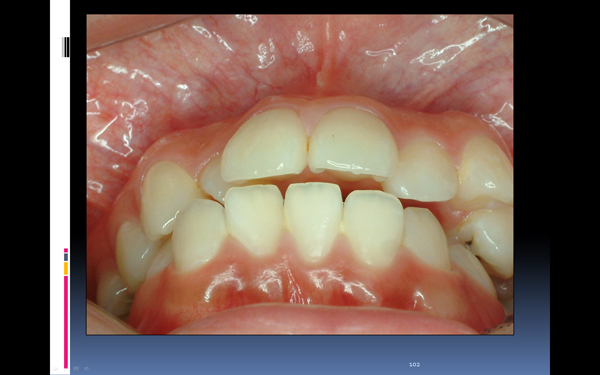Click the gray segment above the yellow segment
Viewport: 600px width, 375px height.
(x=66, y=257)
